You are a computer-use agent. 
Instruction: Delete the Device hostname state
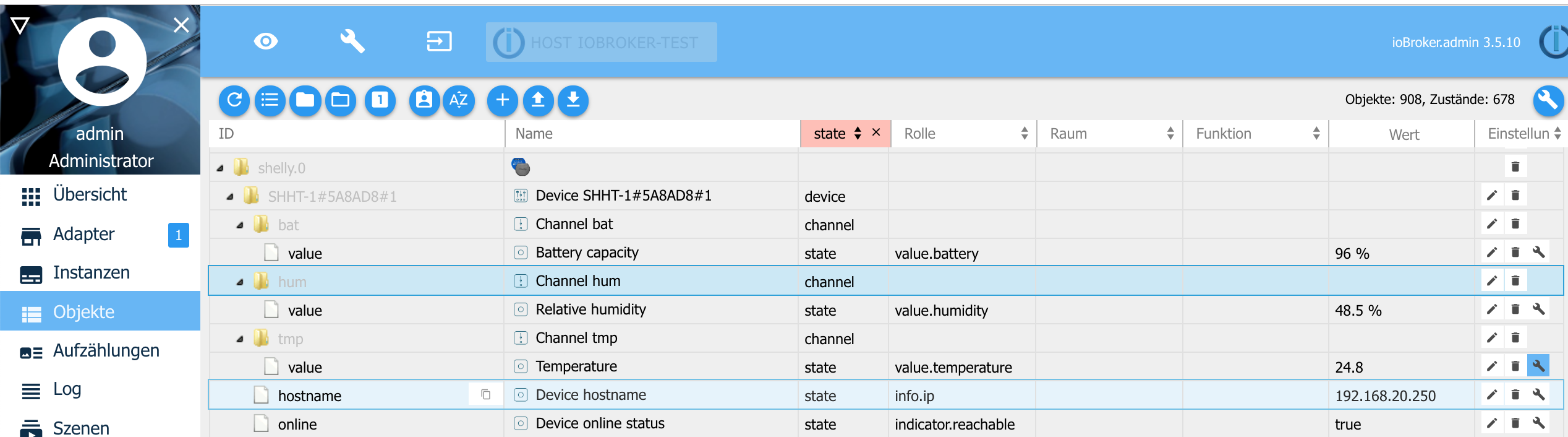(1515, 394)
